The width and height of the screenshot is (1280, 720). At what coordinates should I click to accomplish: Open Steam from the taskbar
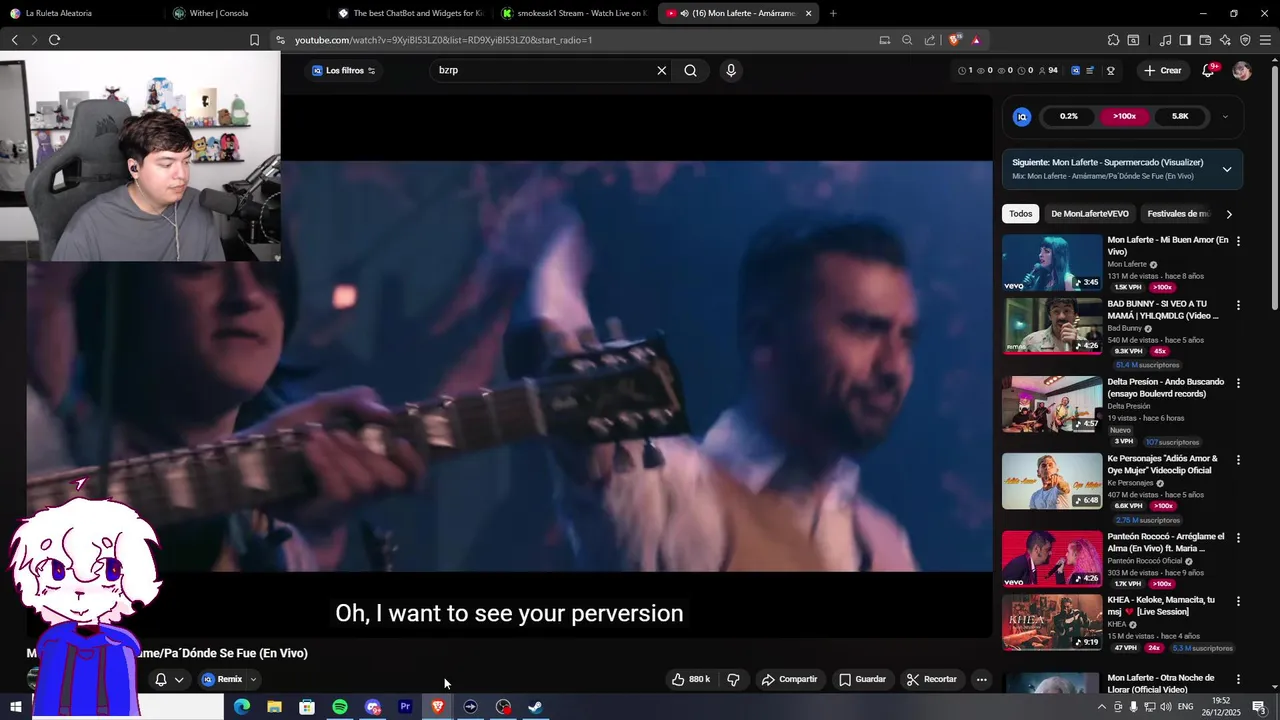click(x=536, y=707)
